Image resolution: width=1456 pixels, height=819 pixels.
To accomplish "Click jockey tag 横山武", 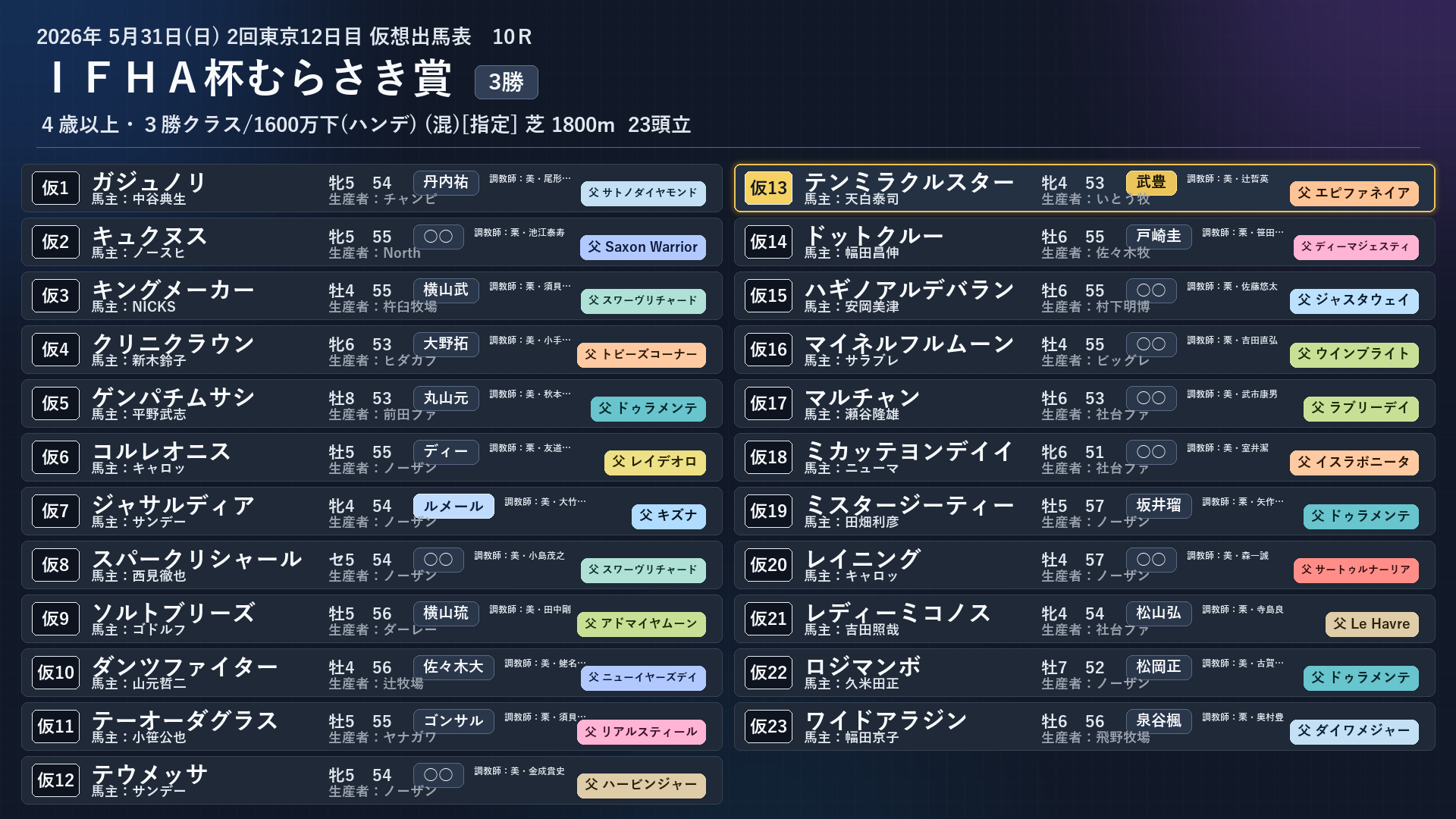I will [x=446, y=290].
